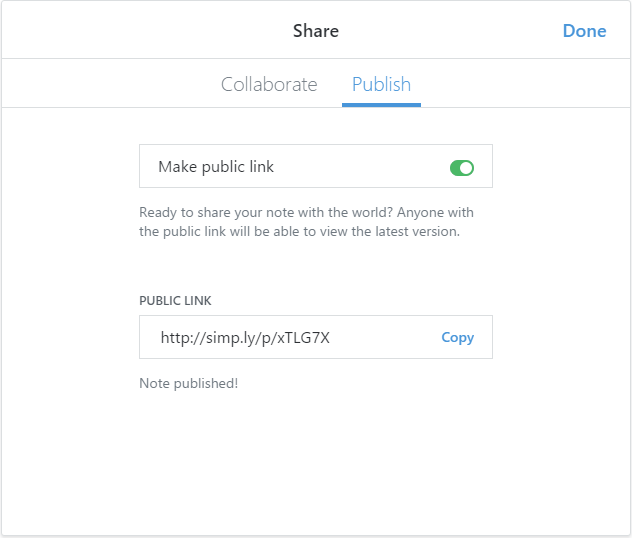Click the Share dialog title
632x538 pixels.
click(x=315, y=31)
